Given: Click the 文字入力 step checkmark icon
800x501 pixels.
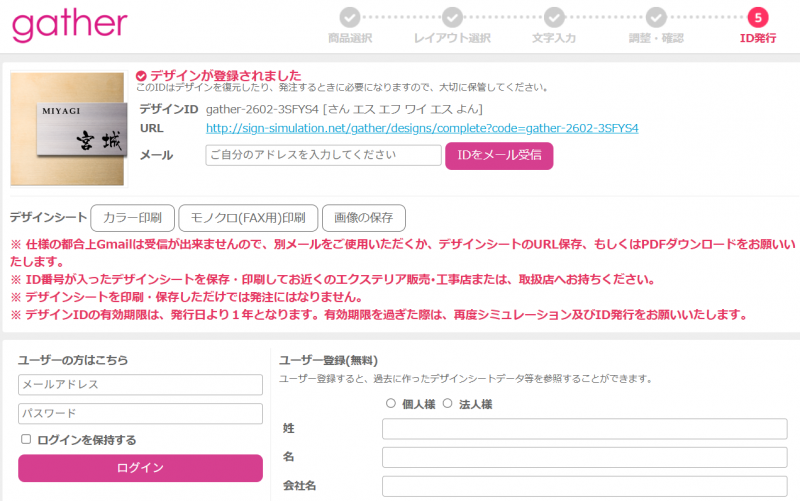Looking at the screenshot, I should click(554, 17).
